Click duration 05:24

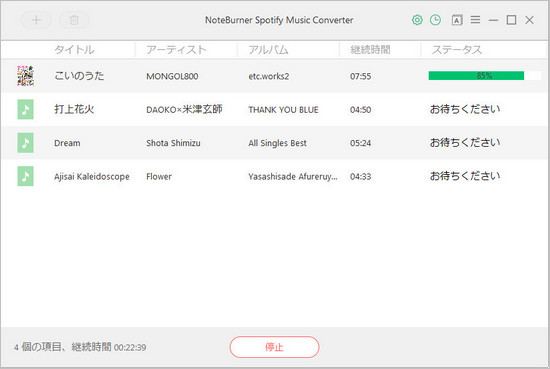361,143
